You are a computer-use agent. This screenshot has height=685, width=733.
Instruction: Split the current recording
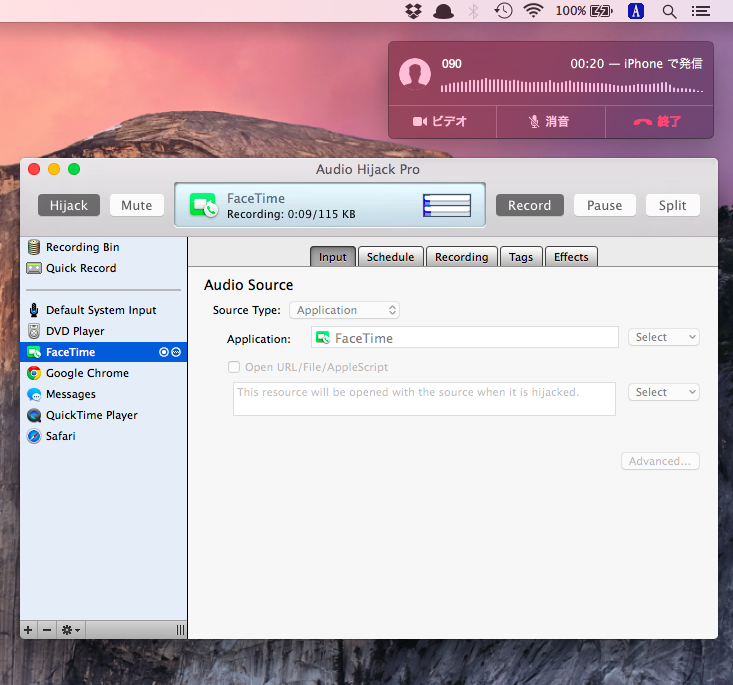pos(673,205)
